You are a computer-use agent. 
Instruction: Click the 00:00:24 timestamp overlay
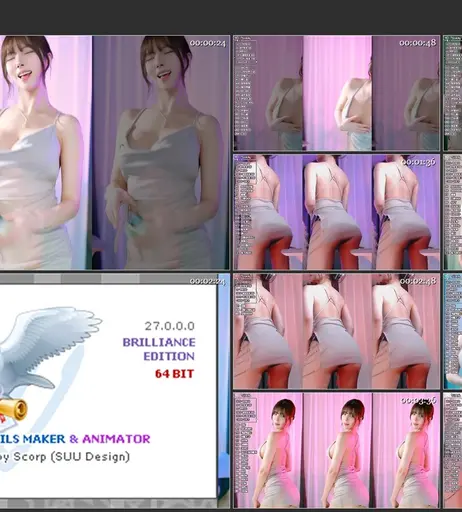click(208, 43)
